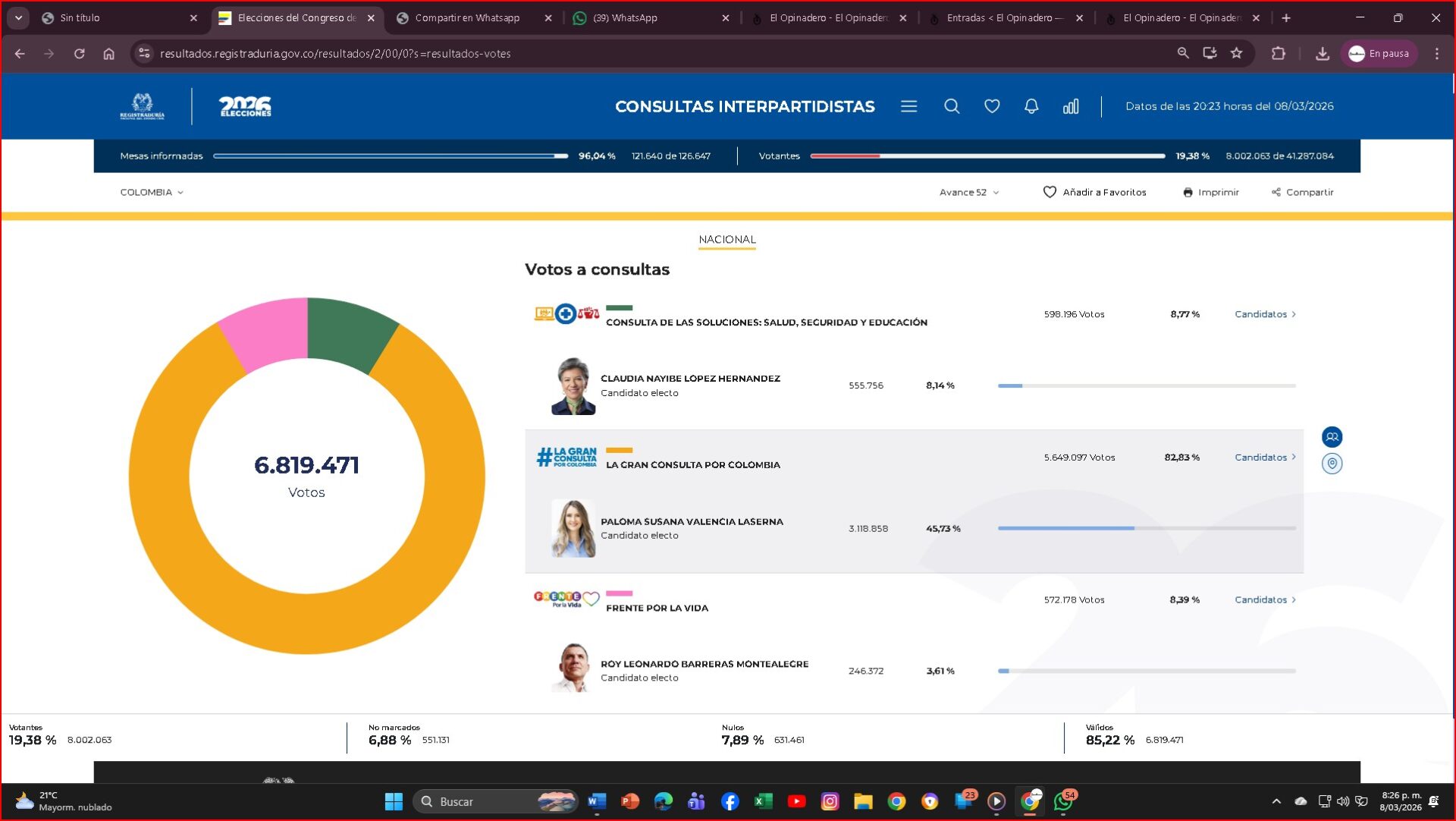Viewport: 1456px width, 821px height.
Task: Select the NACIONAL tab
Action: tap(726, 240)
